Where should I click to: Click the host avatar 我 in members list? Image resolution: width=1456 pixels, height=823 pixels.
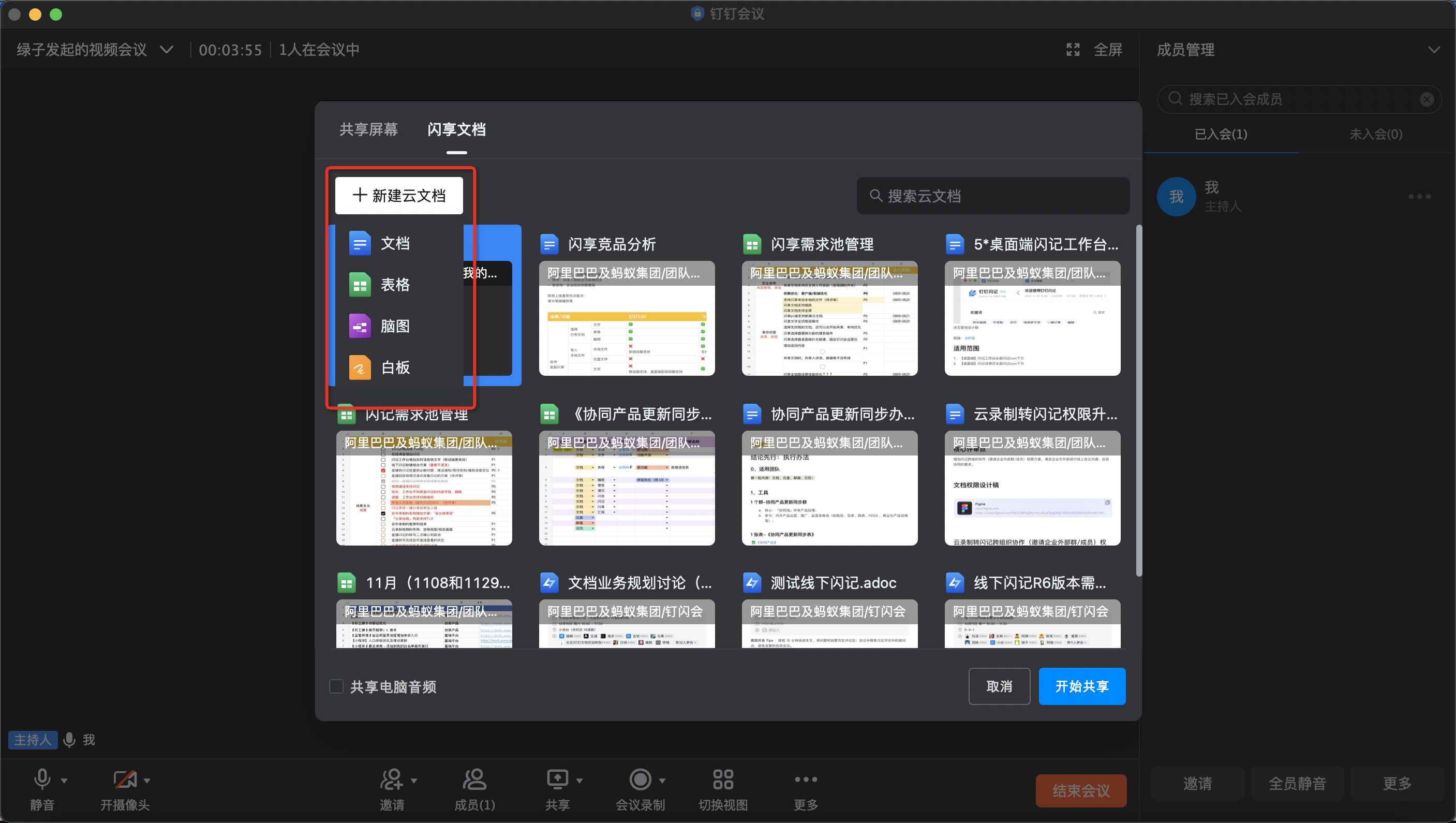[x=1176, y=197]
